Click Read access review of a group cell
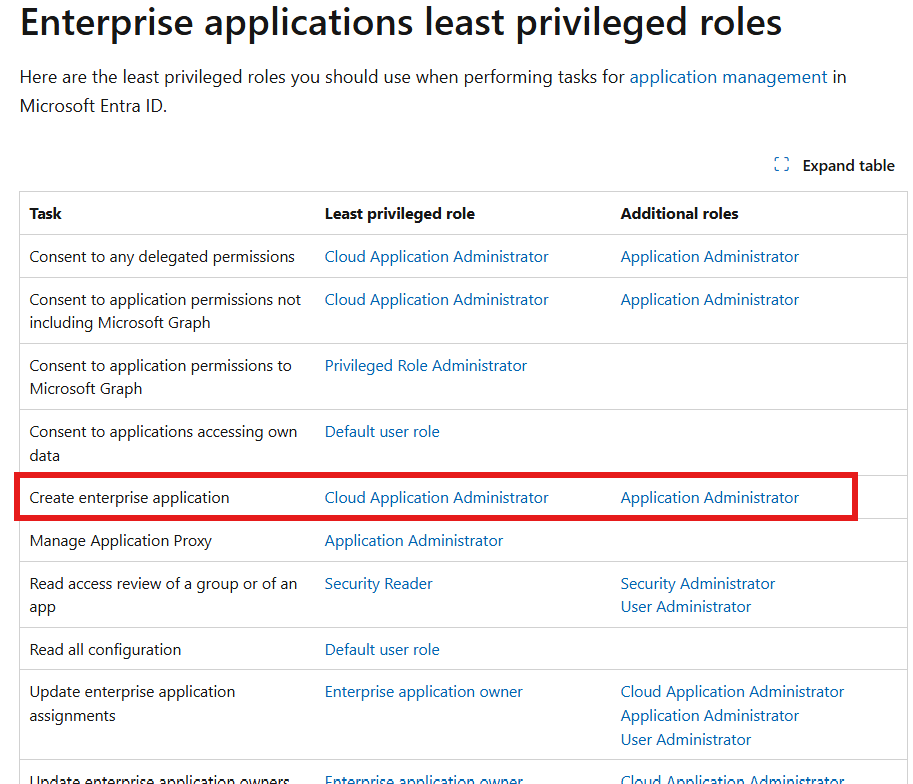The image size is (913, 784). coord(163,595)
